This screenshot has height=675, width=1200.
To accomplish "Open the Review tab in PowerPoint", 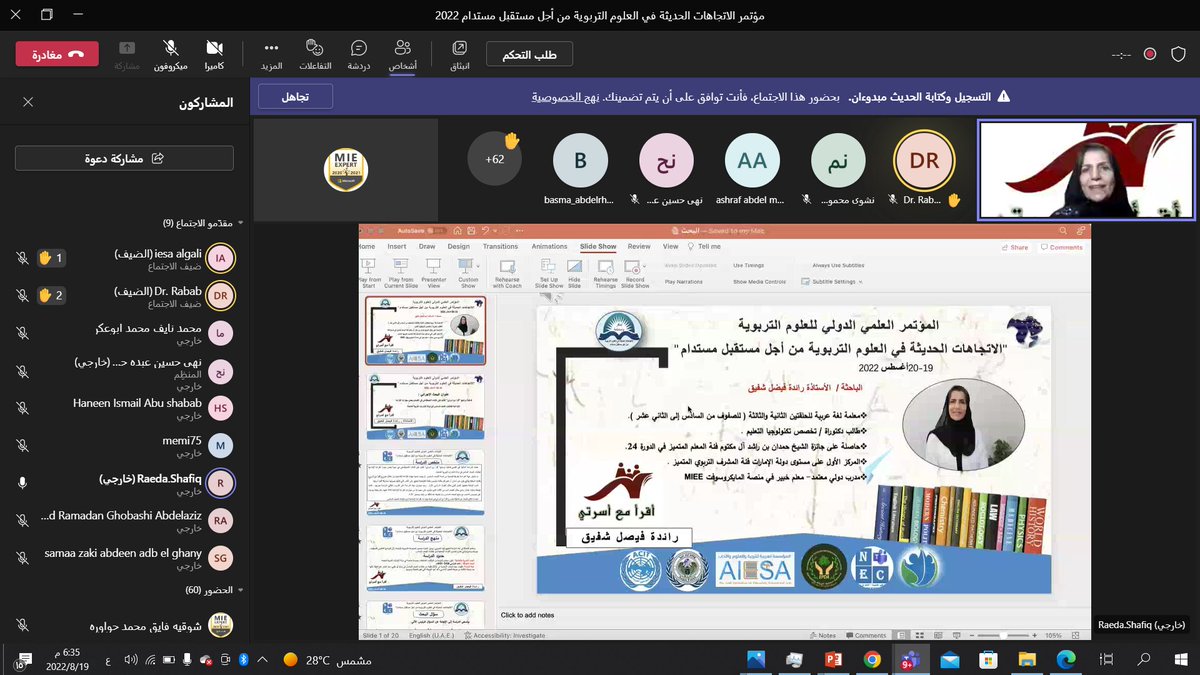I will pos(638,246).
